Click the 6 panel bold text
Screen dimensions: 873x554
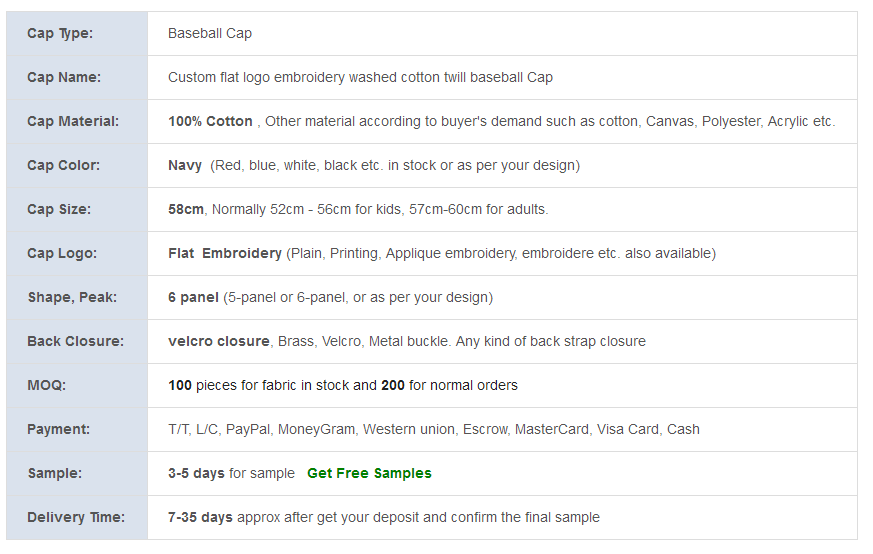coord(193,297)
